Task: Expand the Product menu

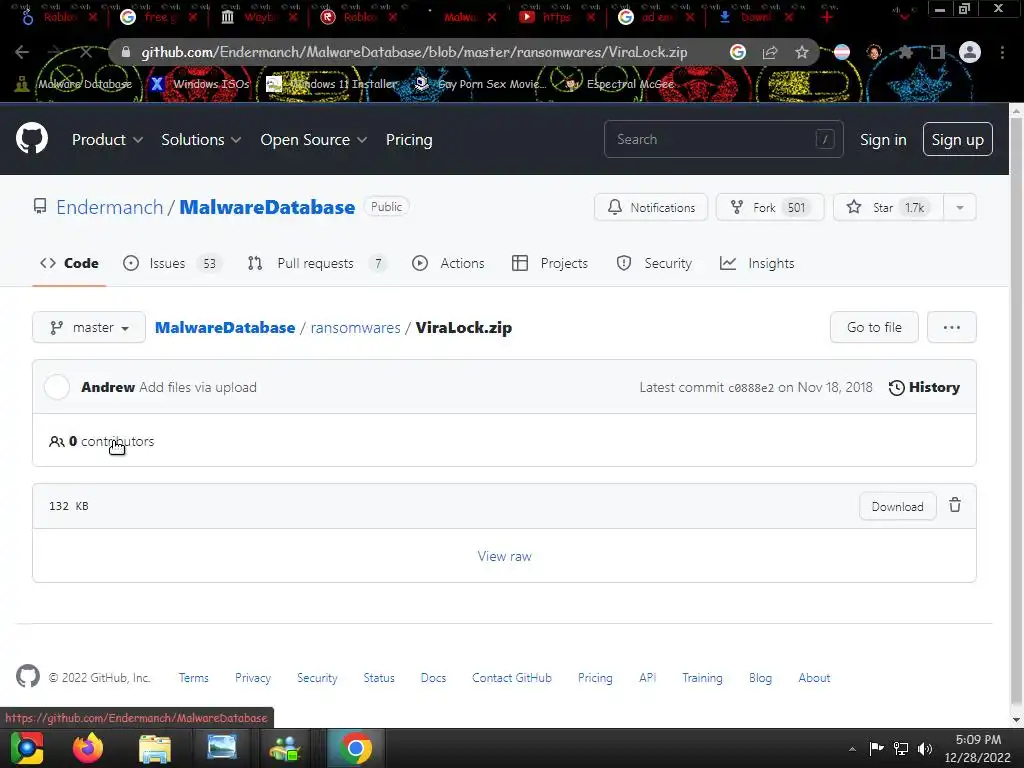Action: tap(107, 140)
